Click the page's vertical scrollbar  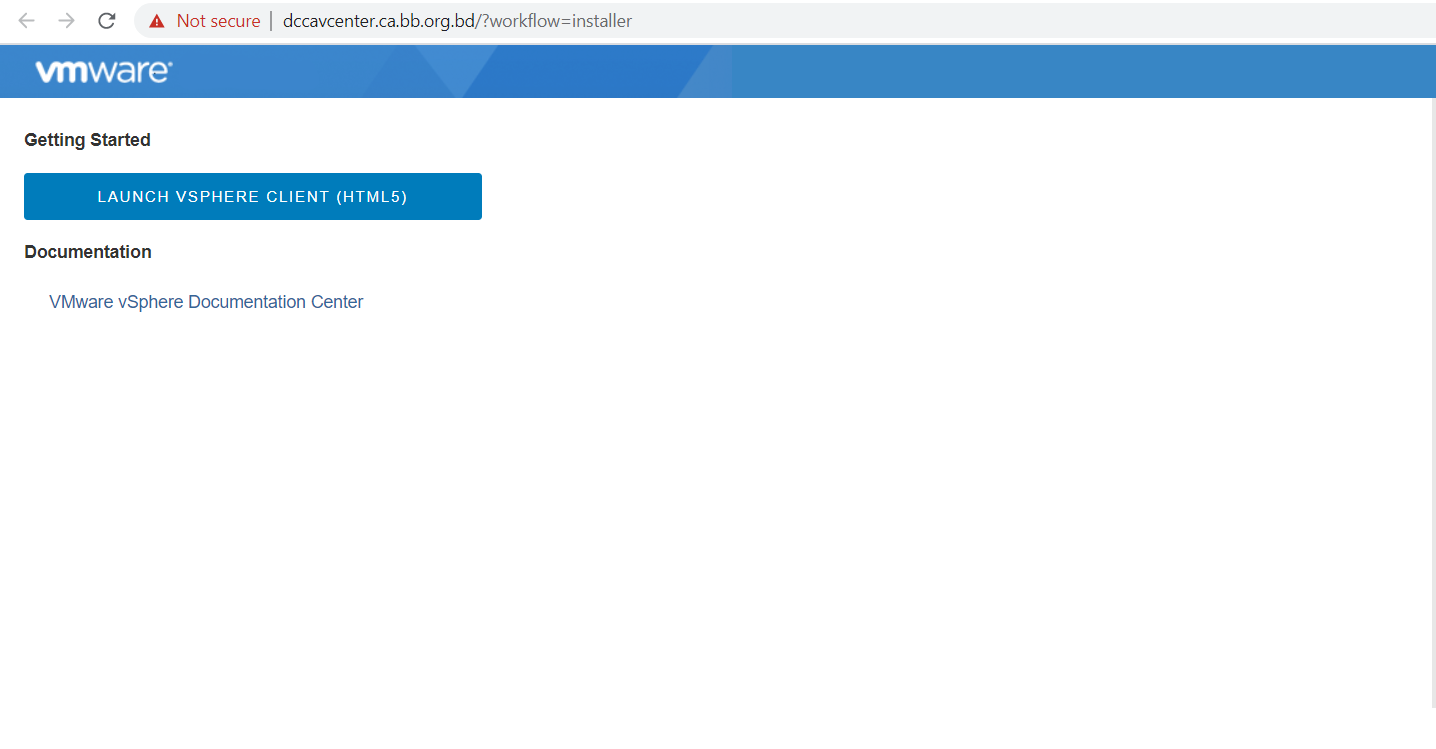point(1432,400)
